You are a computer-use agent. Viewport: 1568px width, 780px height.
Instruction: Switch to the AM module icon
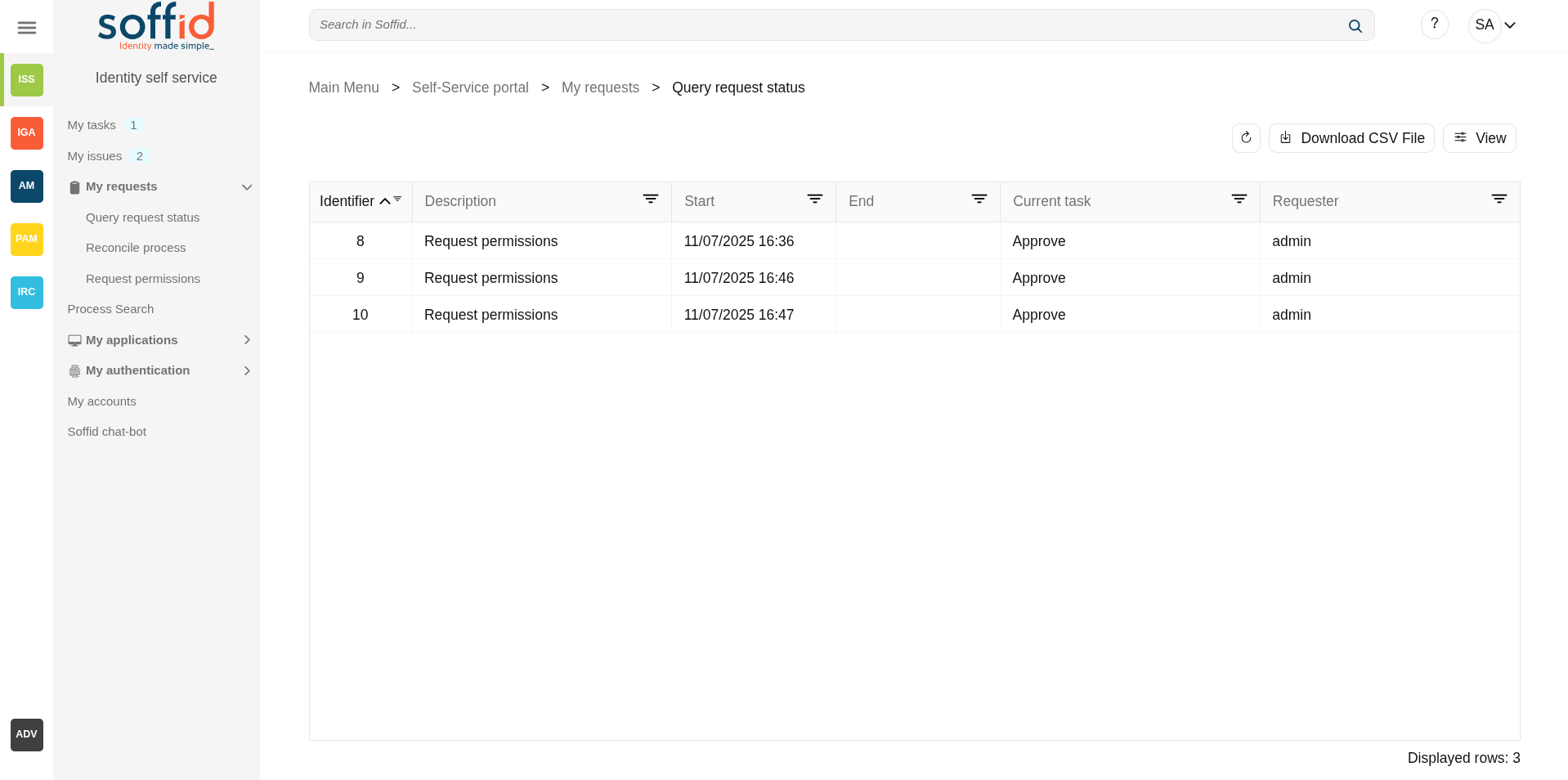pos(26,186)
